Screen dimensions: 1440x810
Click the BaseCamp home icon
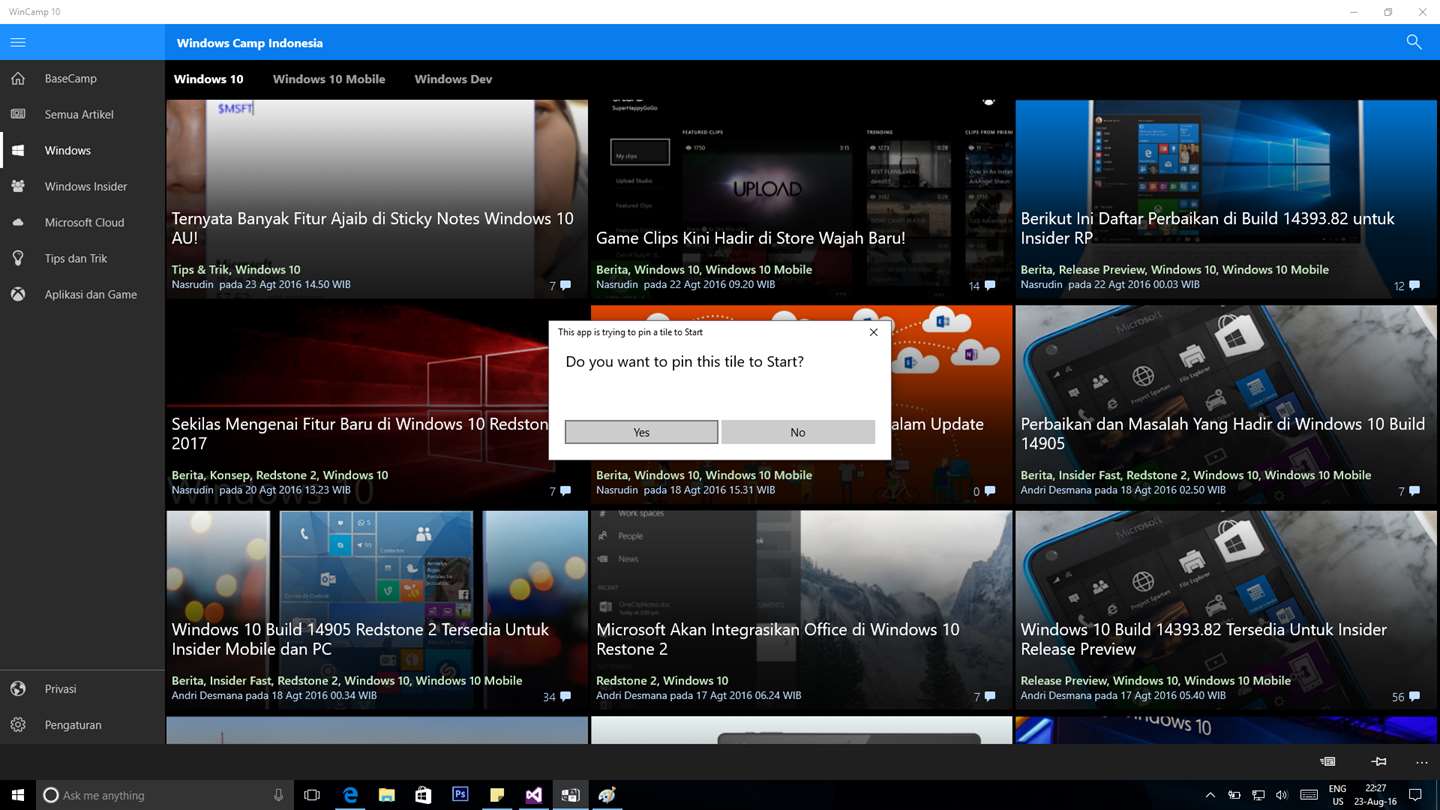(18, 78)
